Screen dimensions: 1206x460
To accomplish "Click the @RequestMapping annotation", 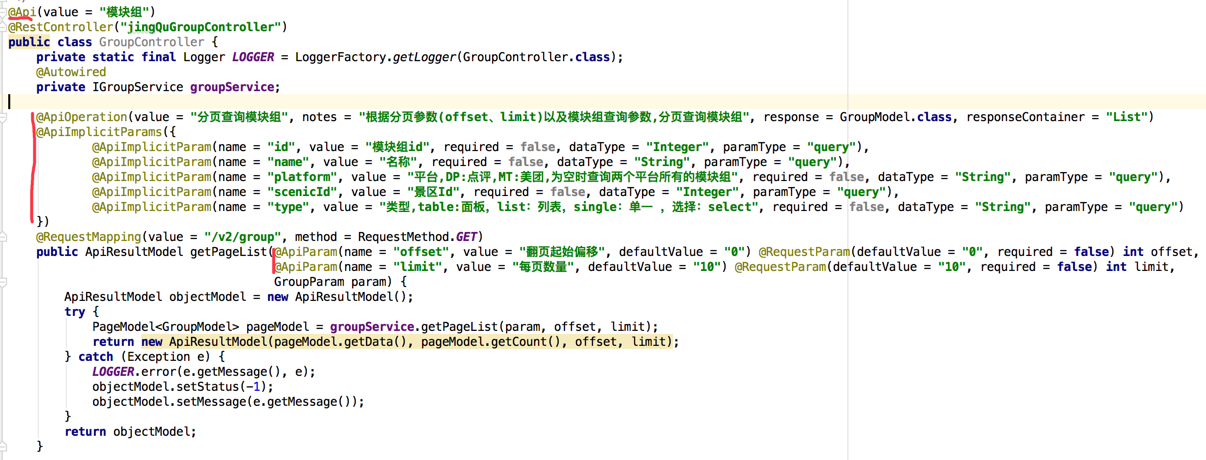I will 85,237.
